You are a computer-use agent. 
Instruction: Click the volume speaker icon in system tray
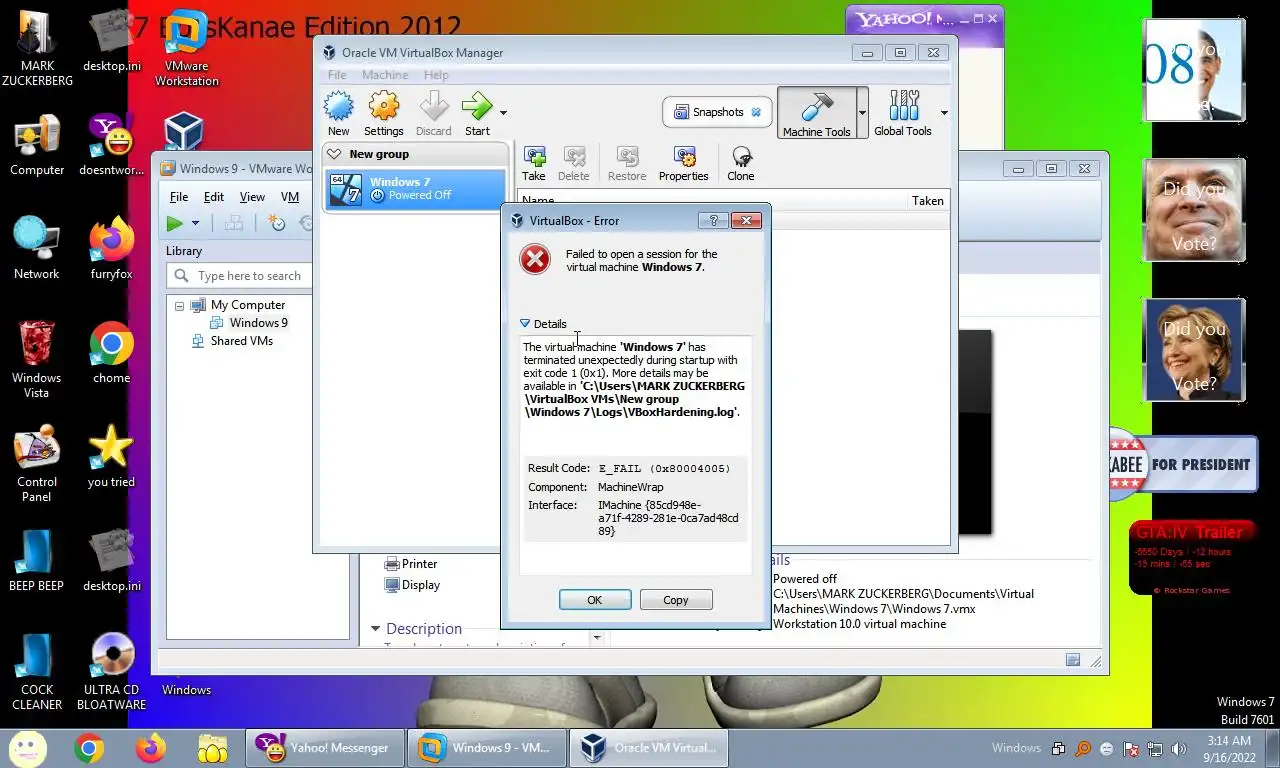point(1179,748)
